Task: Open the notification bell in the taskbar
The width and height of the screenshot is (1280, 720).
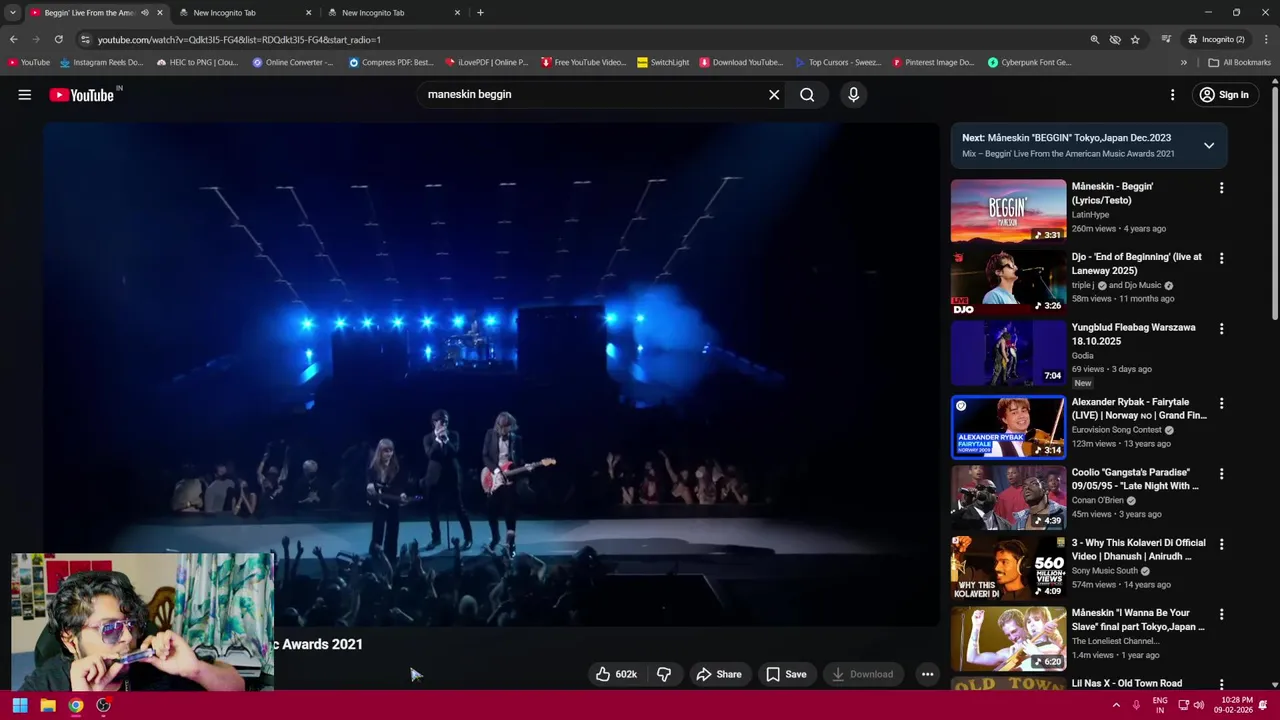Action: (x=1264, y=705)
